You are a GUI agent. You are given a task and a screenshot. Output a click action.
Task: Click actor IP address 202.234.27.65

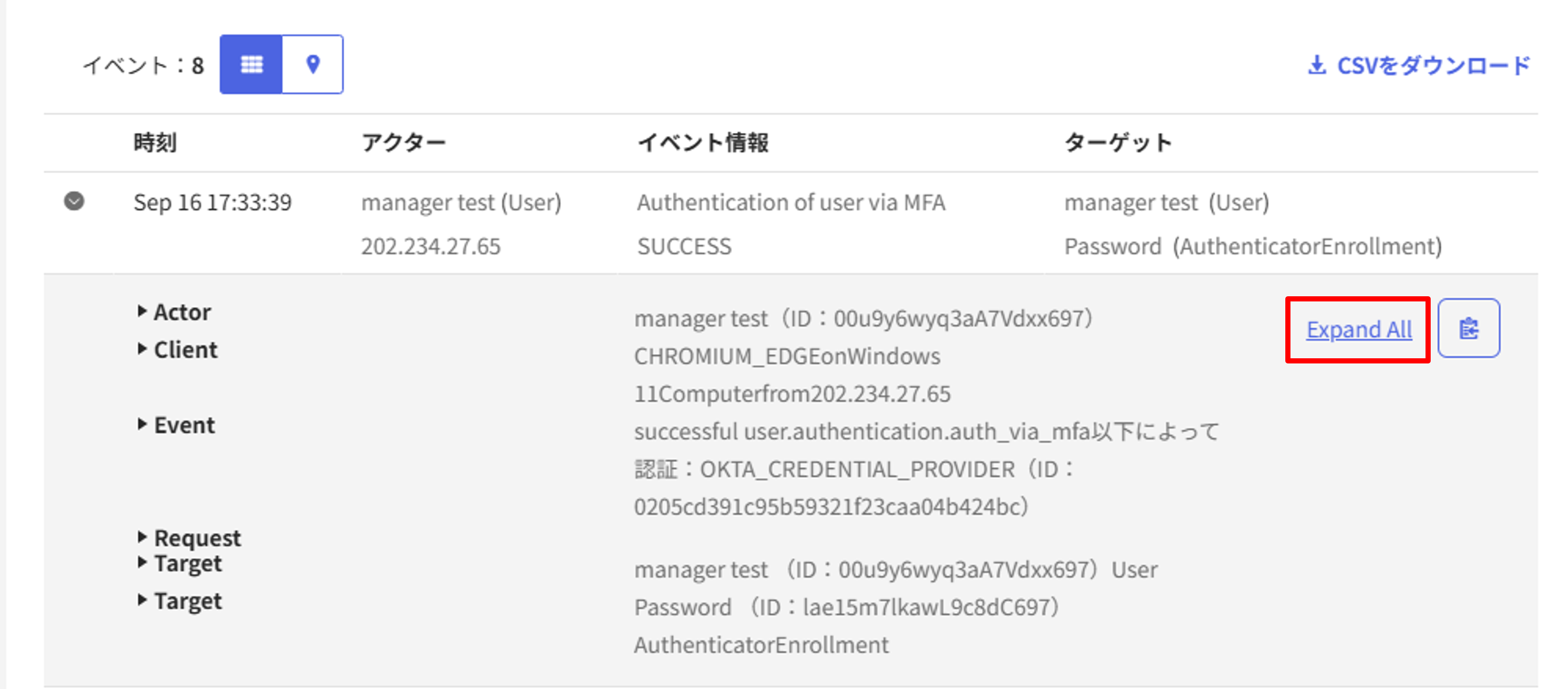pyautogui.click(x=430, y=246)
